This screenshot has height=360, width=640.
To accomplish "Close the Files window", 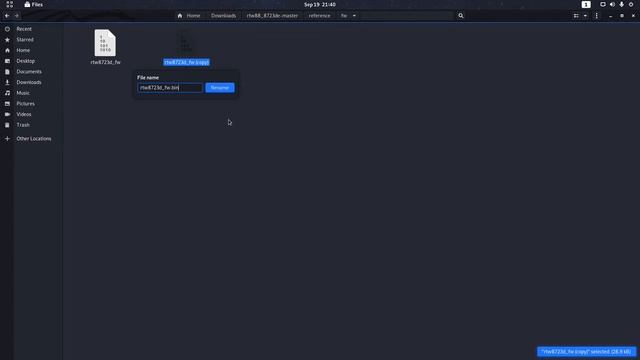I will click(633, 16).
